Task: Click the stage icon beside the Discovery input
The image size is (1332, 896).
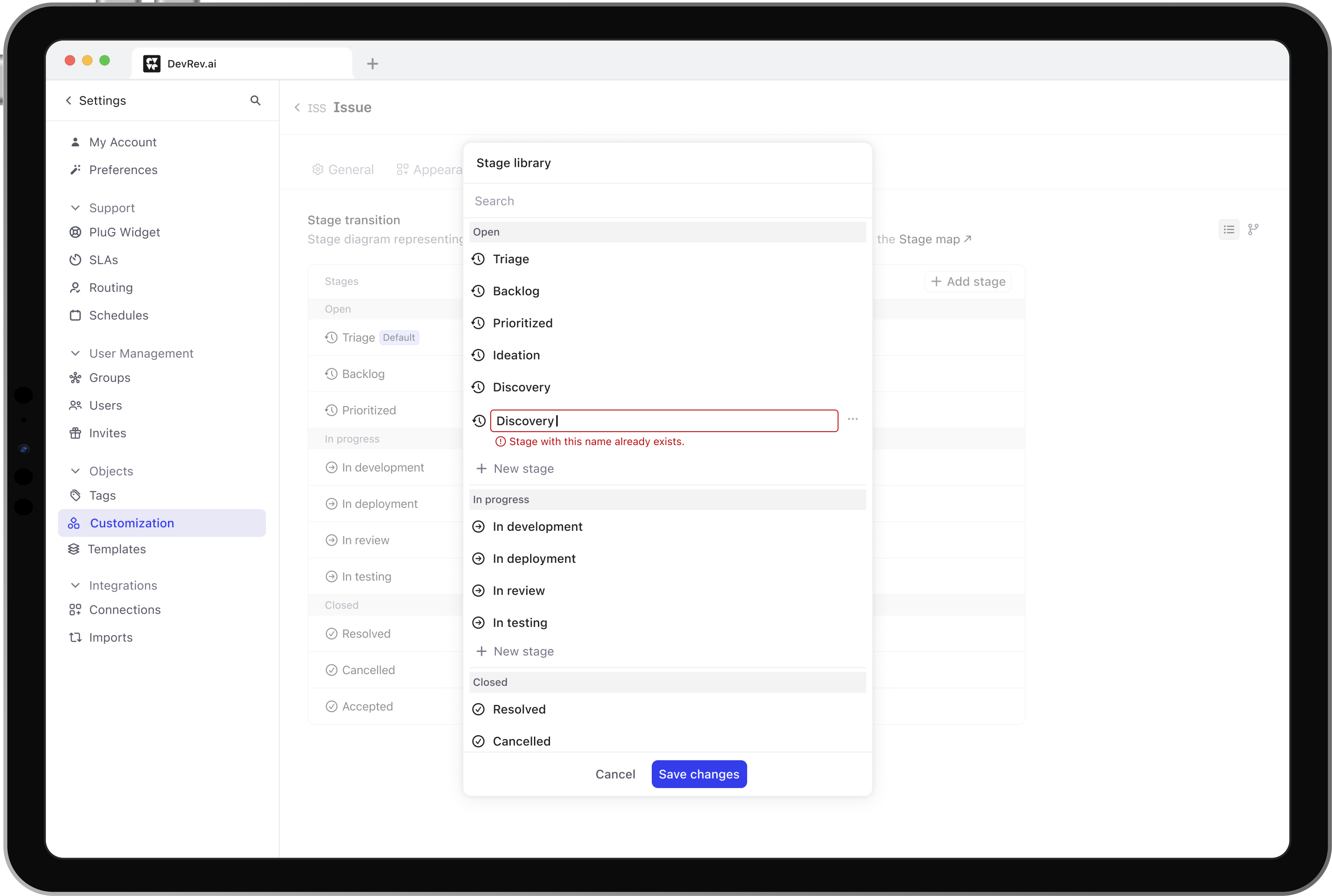Action: coord(479,421)
